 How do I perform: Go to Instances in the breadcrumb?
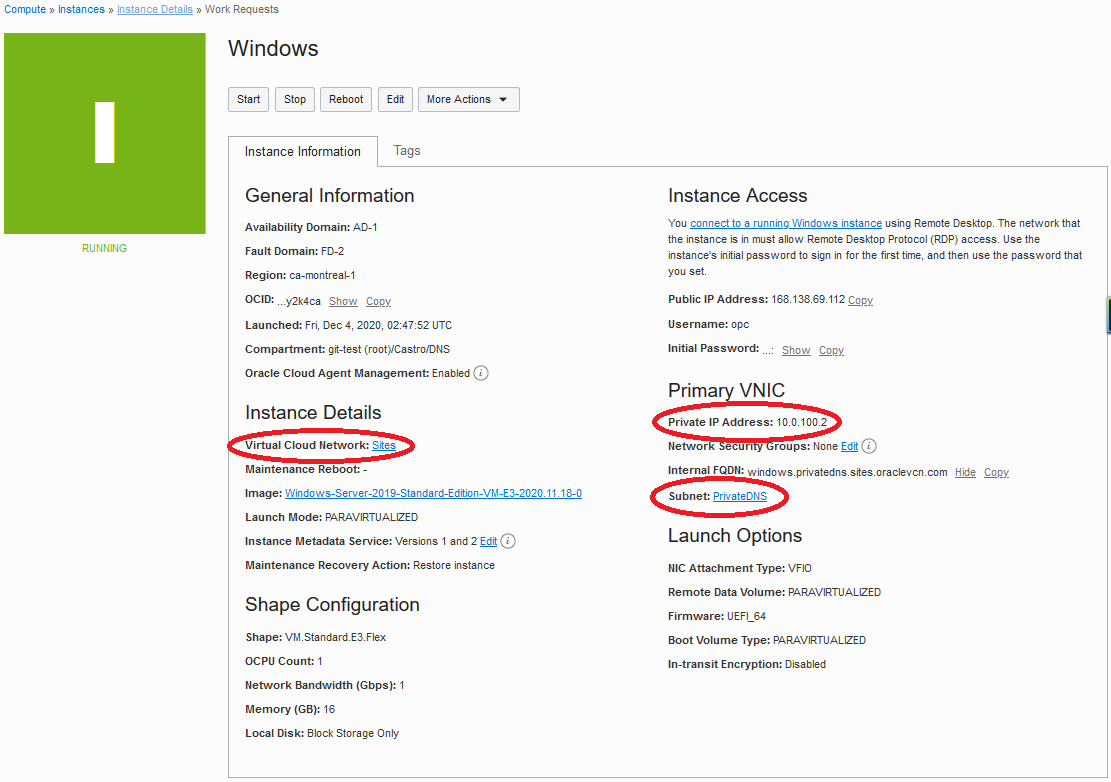click(81, 9)
